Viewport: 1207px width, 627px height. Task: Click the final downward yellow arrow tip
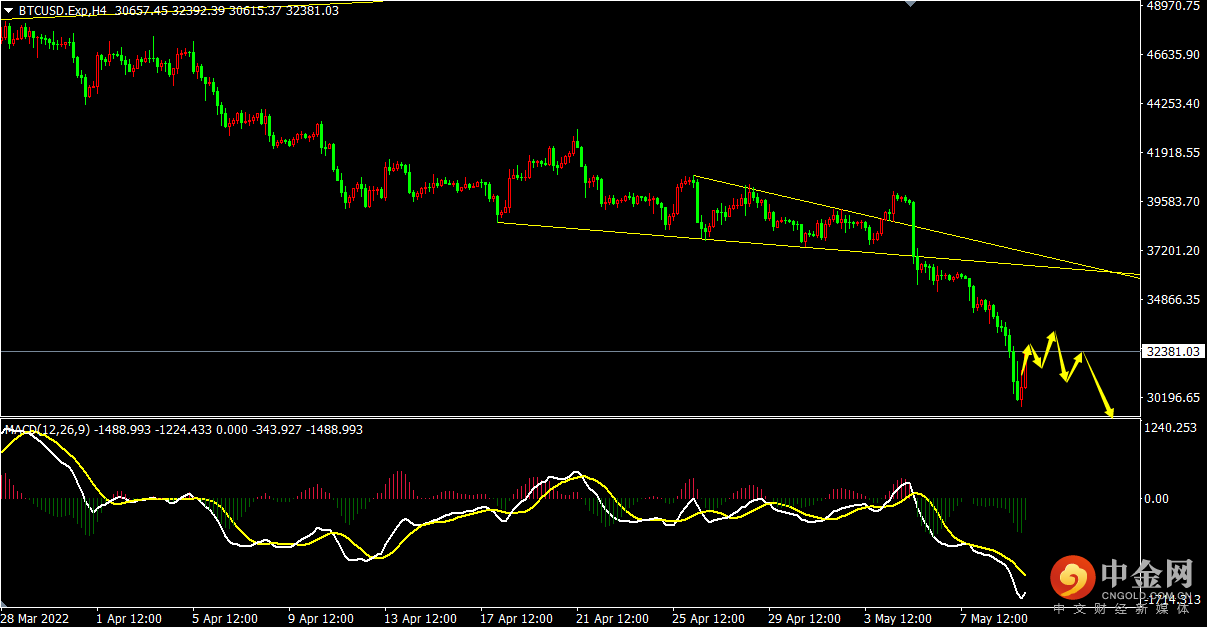coord(1110,414)
